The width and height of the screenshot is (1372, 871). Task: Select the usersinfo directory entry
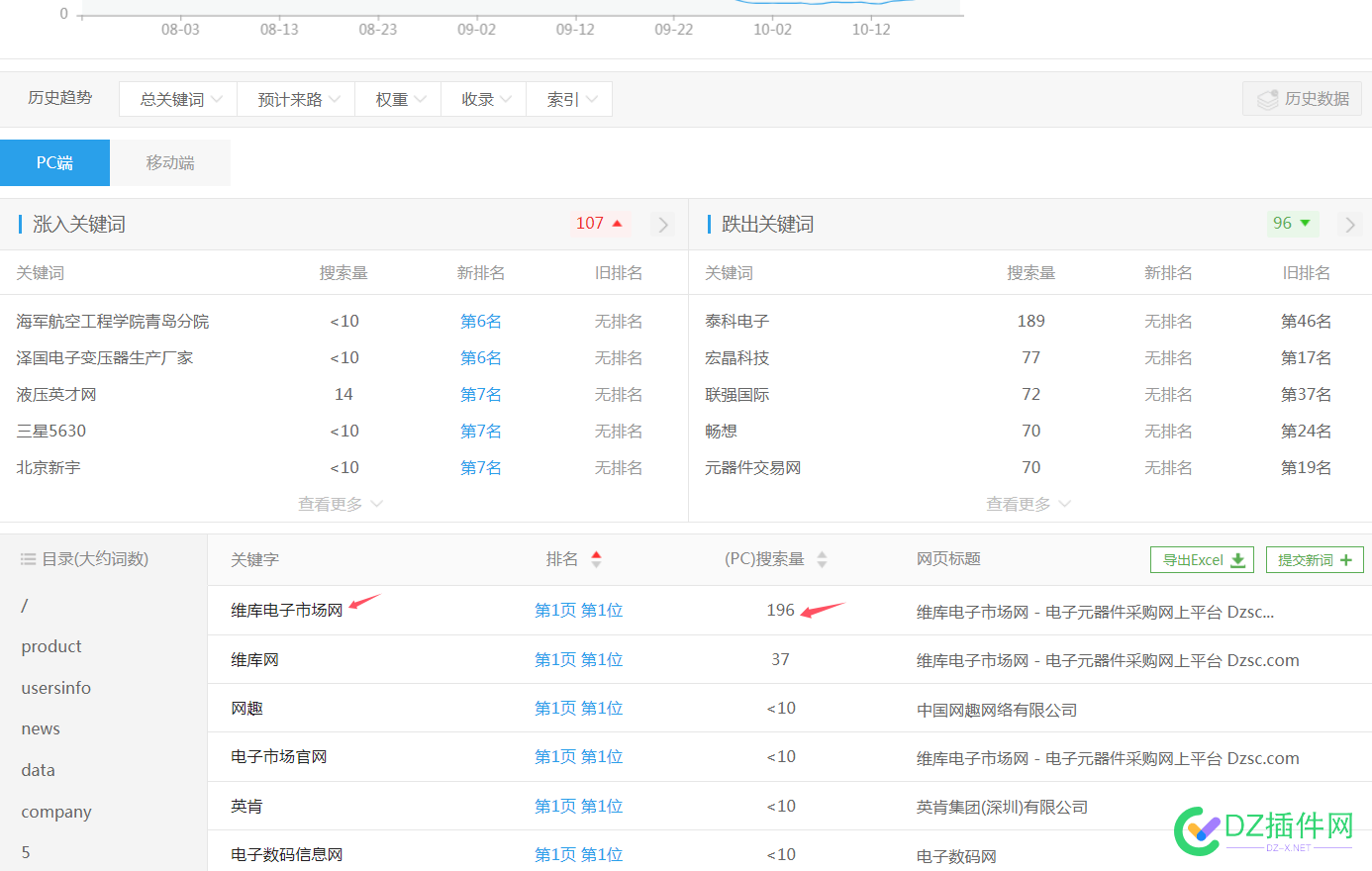(56, 688)
